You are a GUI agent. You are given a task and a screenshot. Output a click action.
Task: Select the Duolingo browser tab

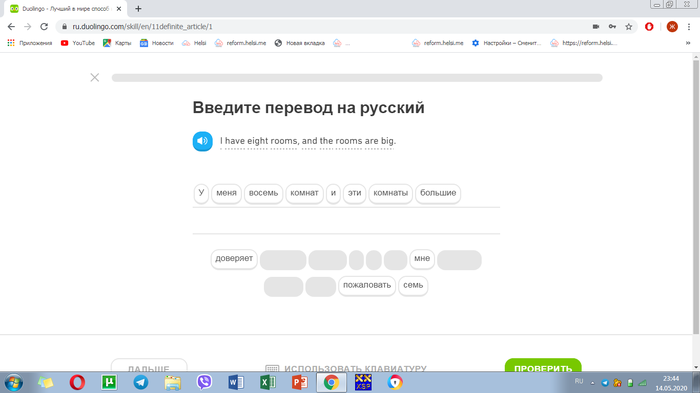(66, 8)
